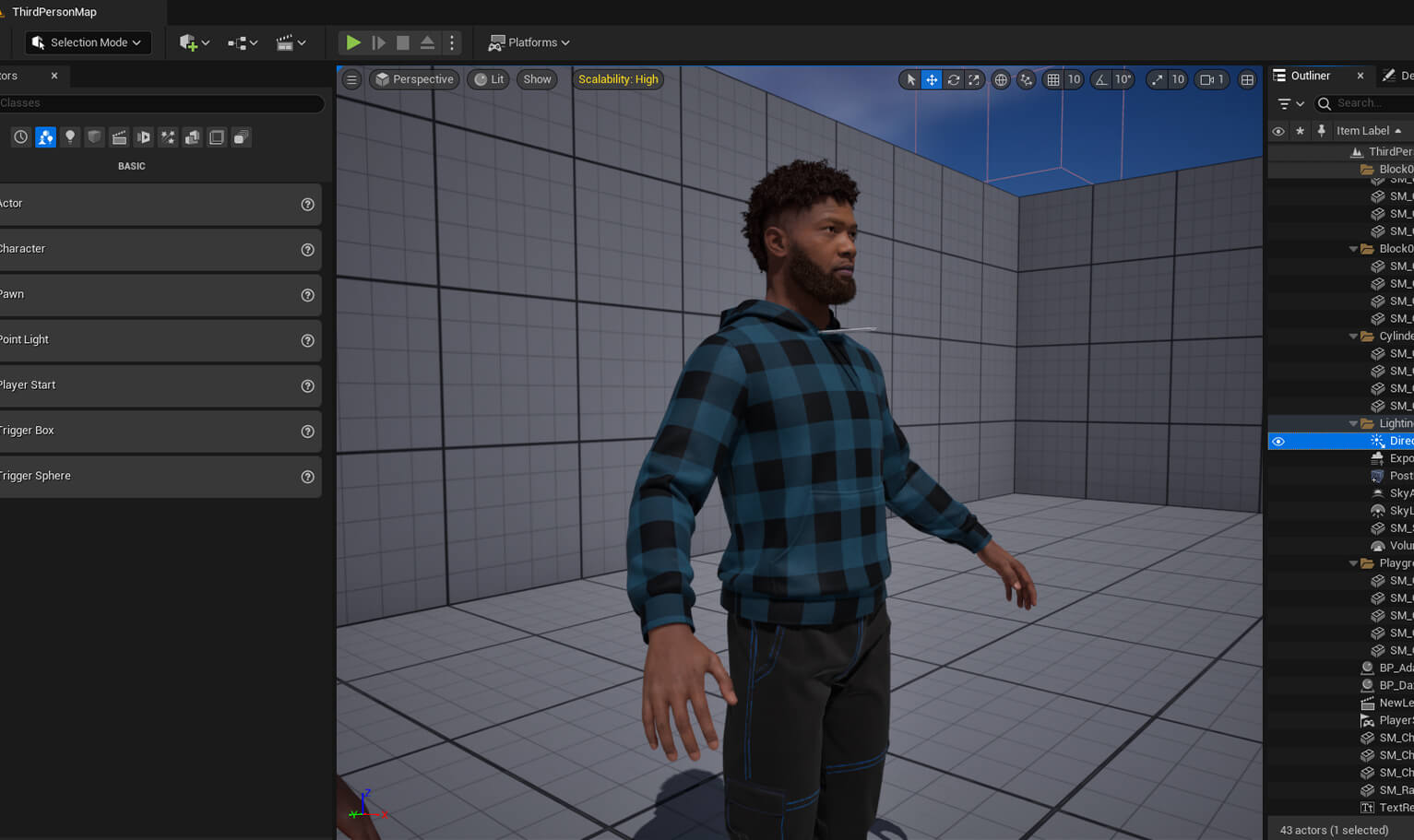Select Cinematic clapper category icon
The width and height of the screenshot is (1414, 840).
tap(119, 137)
